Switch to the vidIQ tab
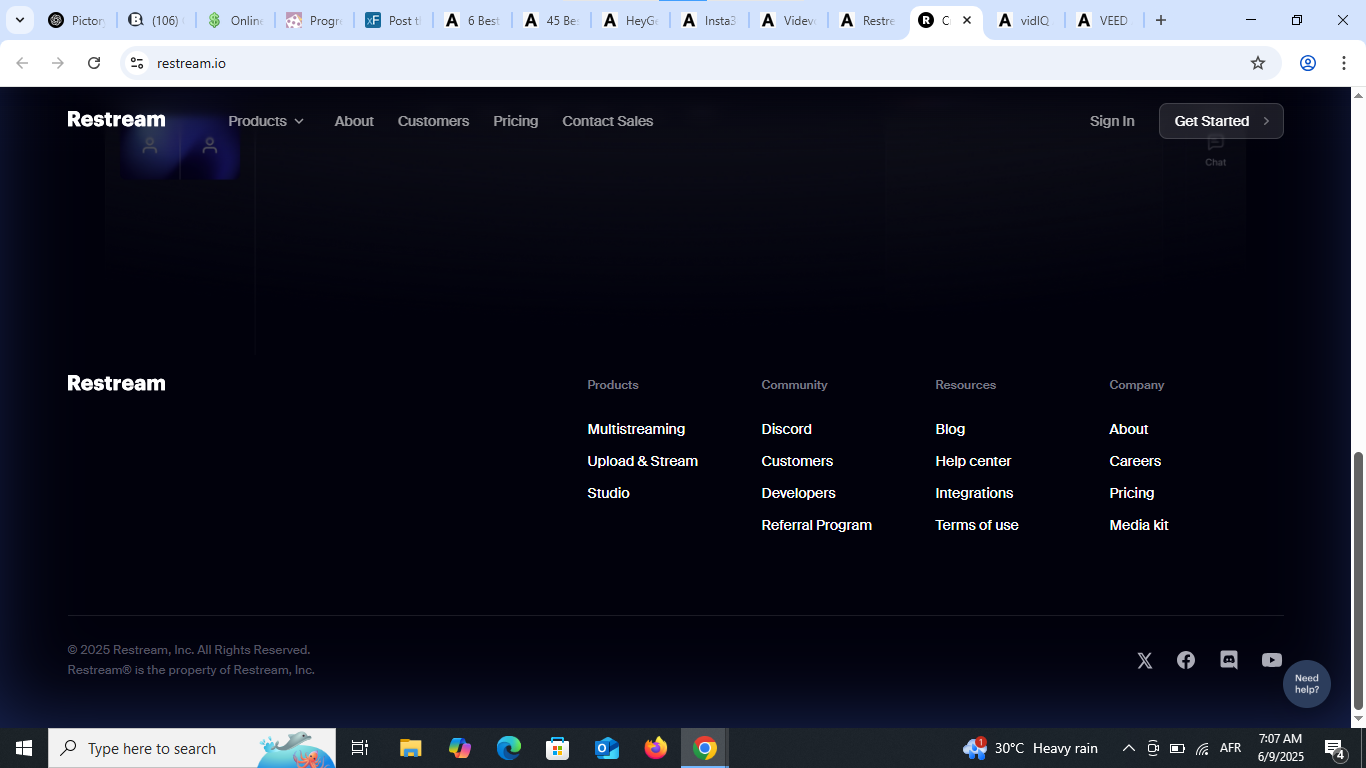This screenshot has width=1366, height=768. click(1024, 20)
